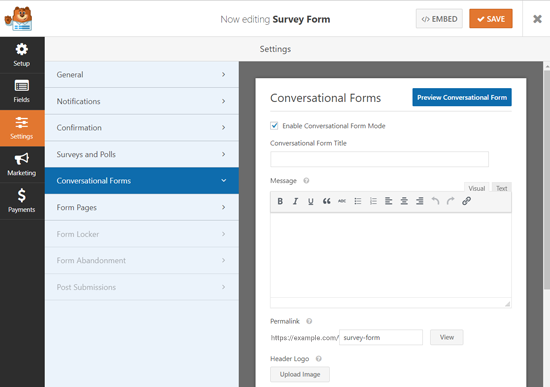Toggle bold formatting in Message editor
The height and width of the screenshot is (387, 550).
[280, 201]
